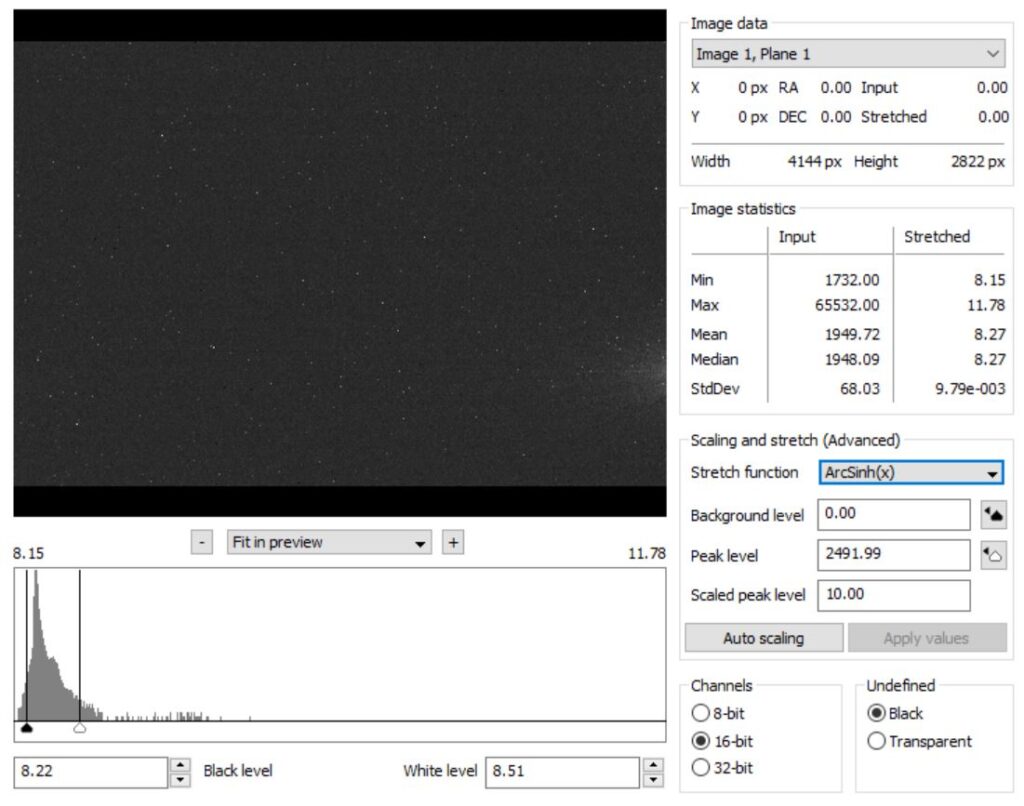Click the Input Median value 1948.09
This screenshot has height=806, width=1024.
852,359
